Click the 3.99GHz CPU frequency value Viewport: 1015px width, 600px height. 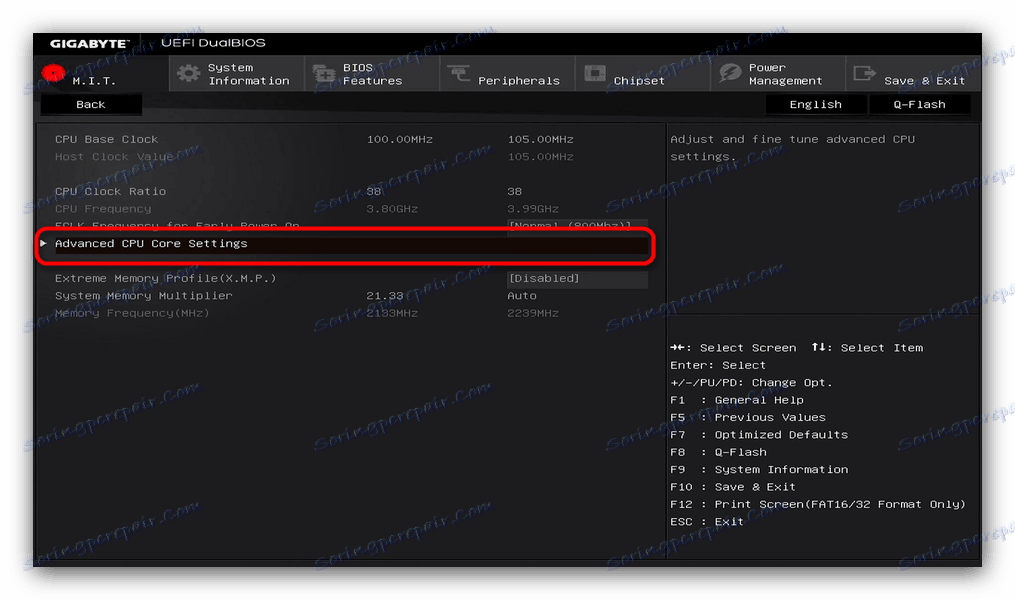tap(533, 209)
